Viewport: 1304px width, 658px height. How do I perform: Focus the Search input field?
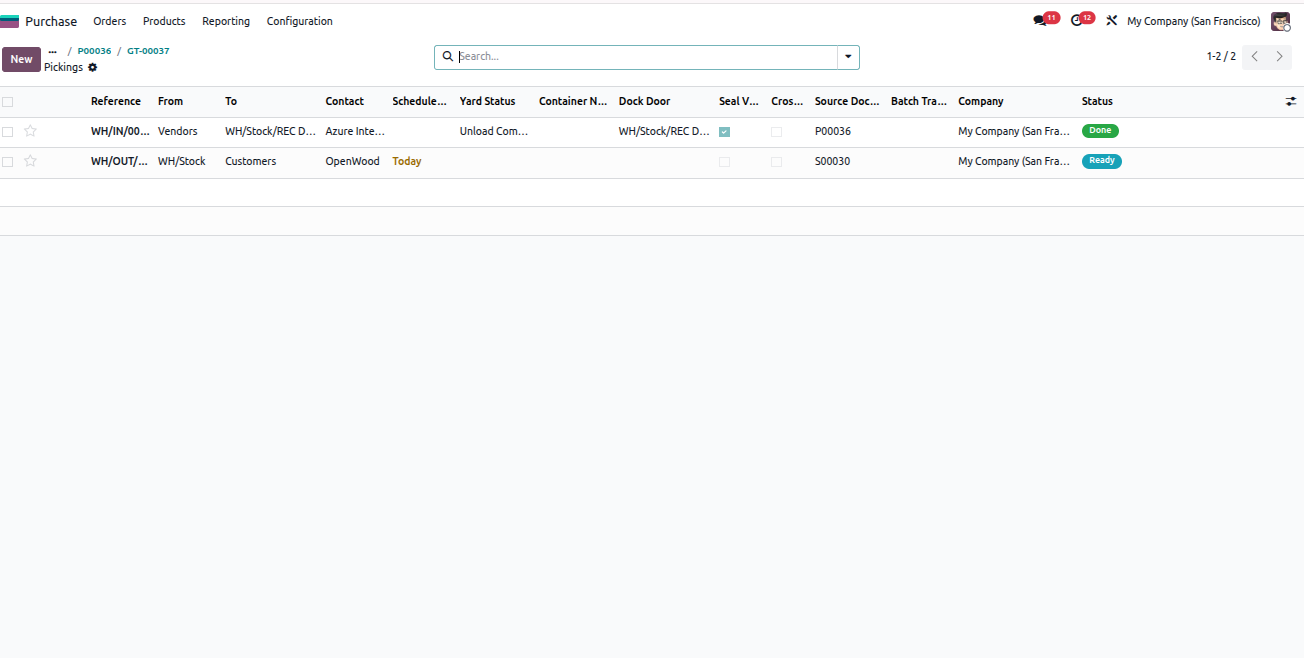tap(646, 57)
